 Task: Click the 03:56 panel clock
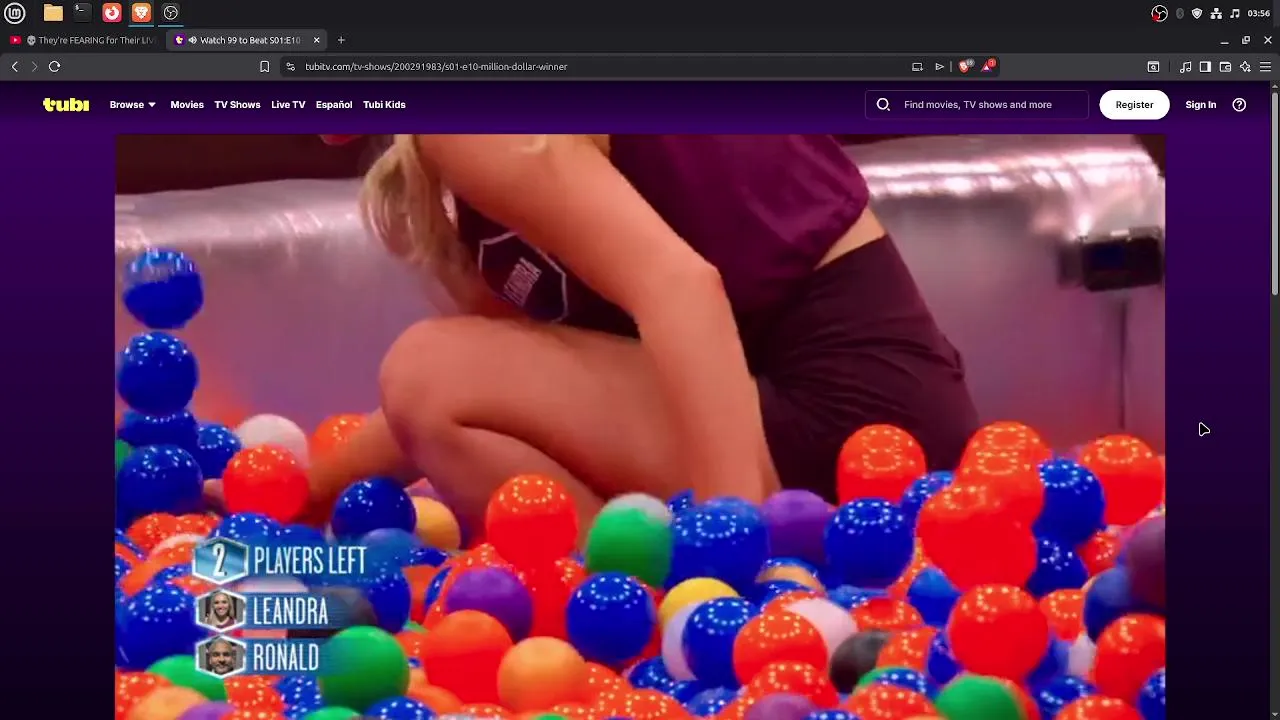pos(1259,13)
